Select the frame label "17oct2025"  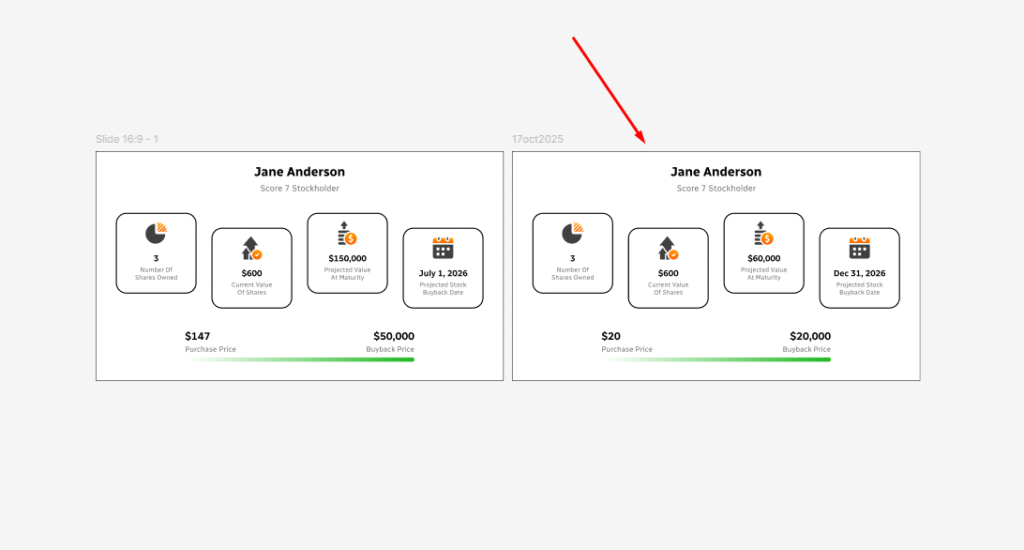[x=538, y=139]
